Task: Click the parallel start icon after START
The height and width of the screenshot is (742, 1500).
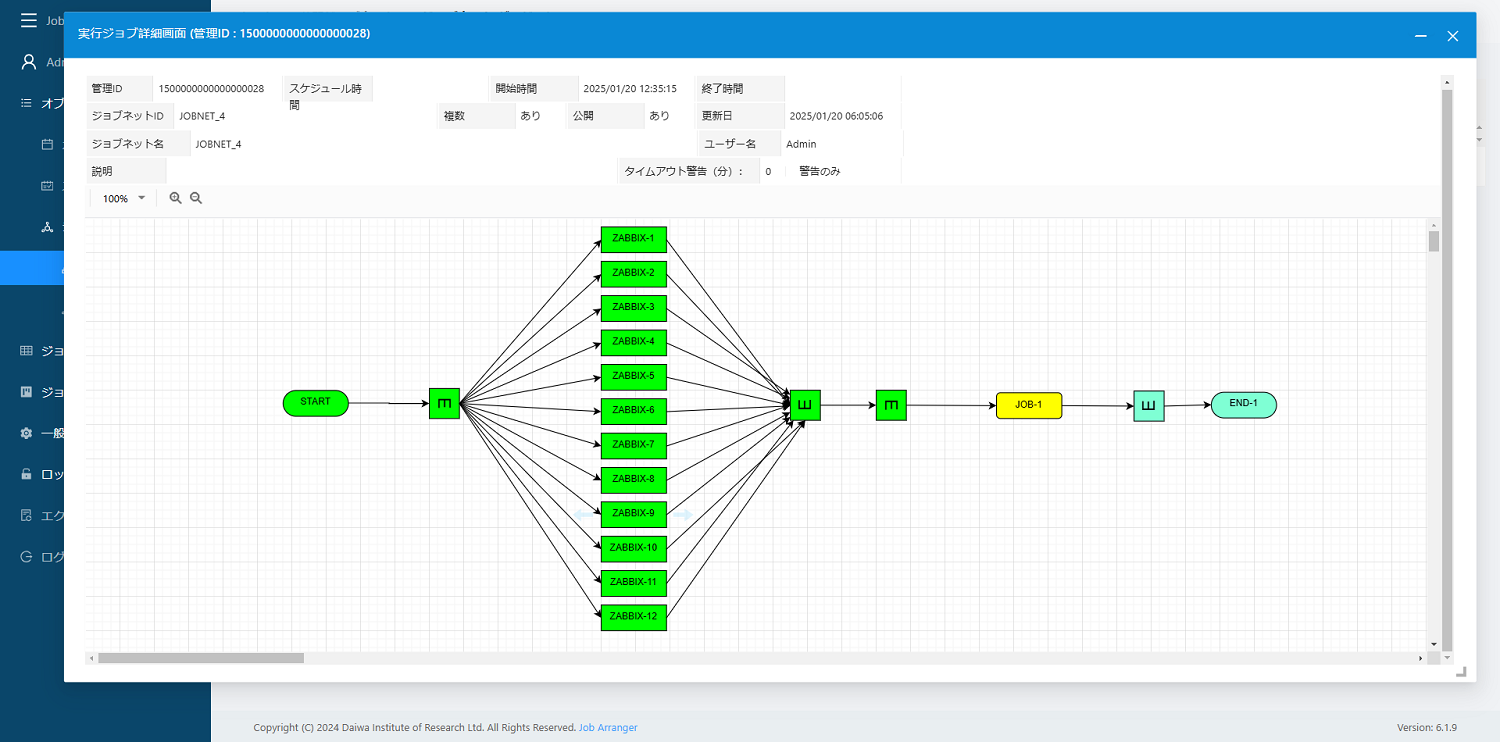Action: click(444, 403)
